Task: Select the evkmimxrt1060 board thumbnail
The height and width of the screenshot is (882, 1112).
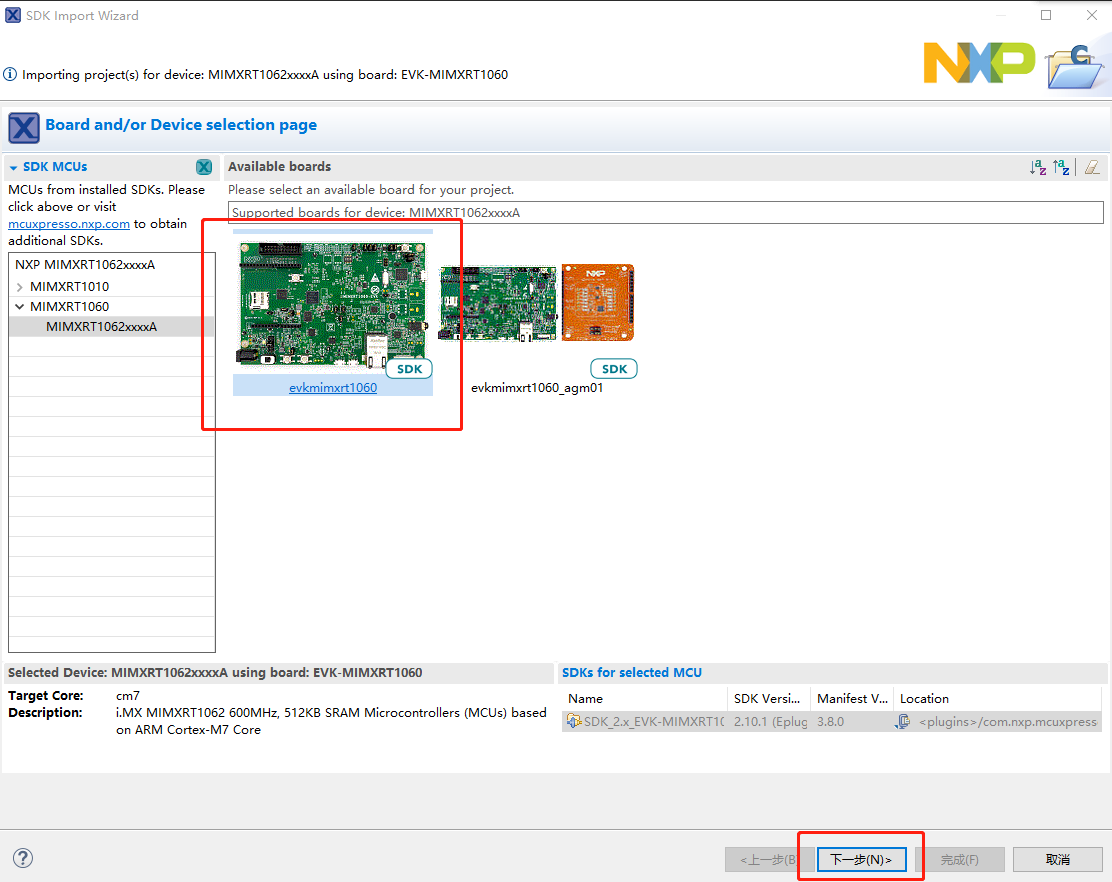Action: pyautogui.click(x=333, y=305)
